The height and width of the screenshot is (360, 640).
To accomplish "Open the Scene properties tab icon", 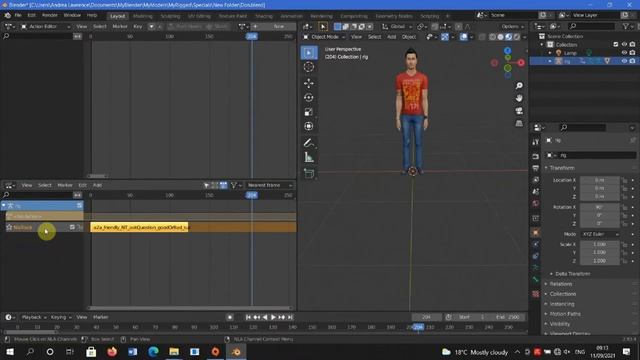I will [536, 191].
